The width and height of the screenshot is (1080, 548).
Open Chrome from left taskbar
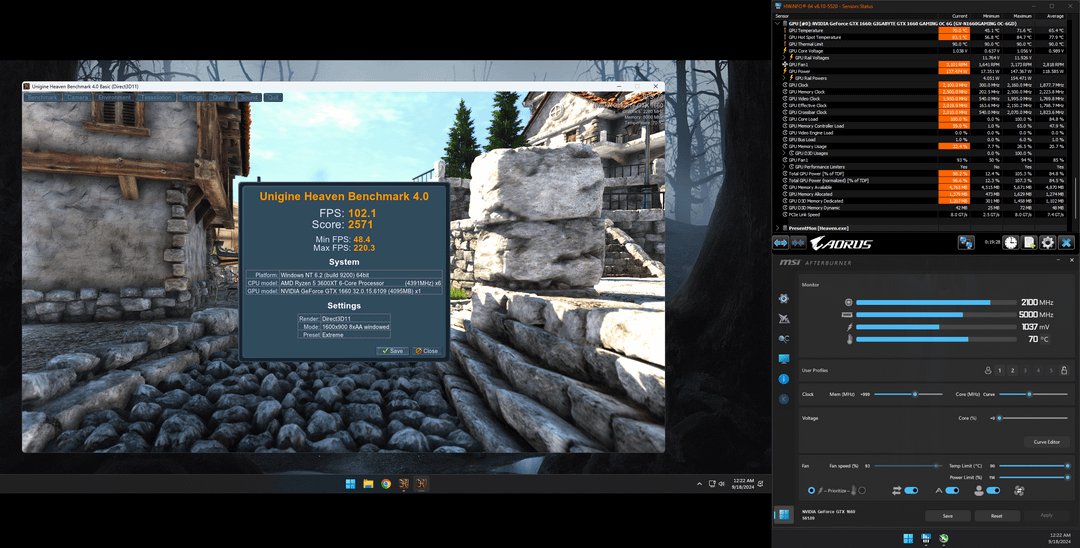click(386, 484)
